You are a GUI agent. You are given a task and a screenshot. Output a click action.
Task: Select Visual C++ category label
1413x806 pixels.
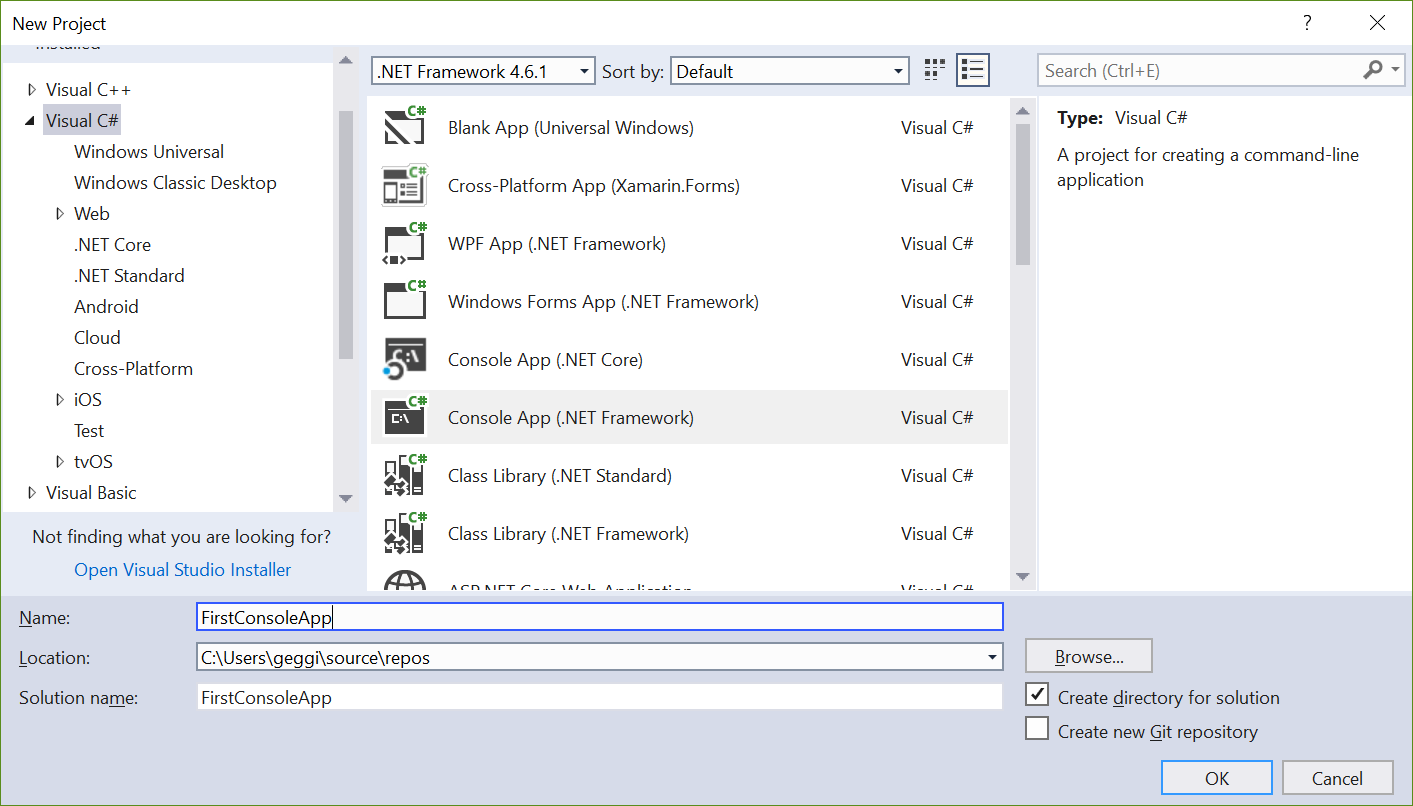coord(88,90)
